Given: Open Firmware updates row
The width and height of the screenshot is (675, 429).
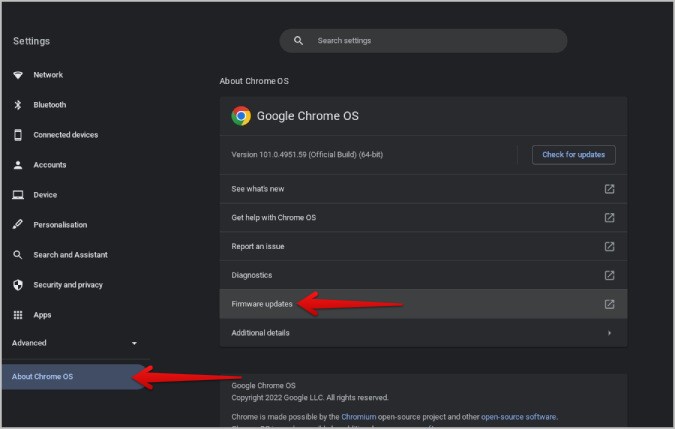Looking at the screenshot, I should tap(423, 304).
